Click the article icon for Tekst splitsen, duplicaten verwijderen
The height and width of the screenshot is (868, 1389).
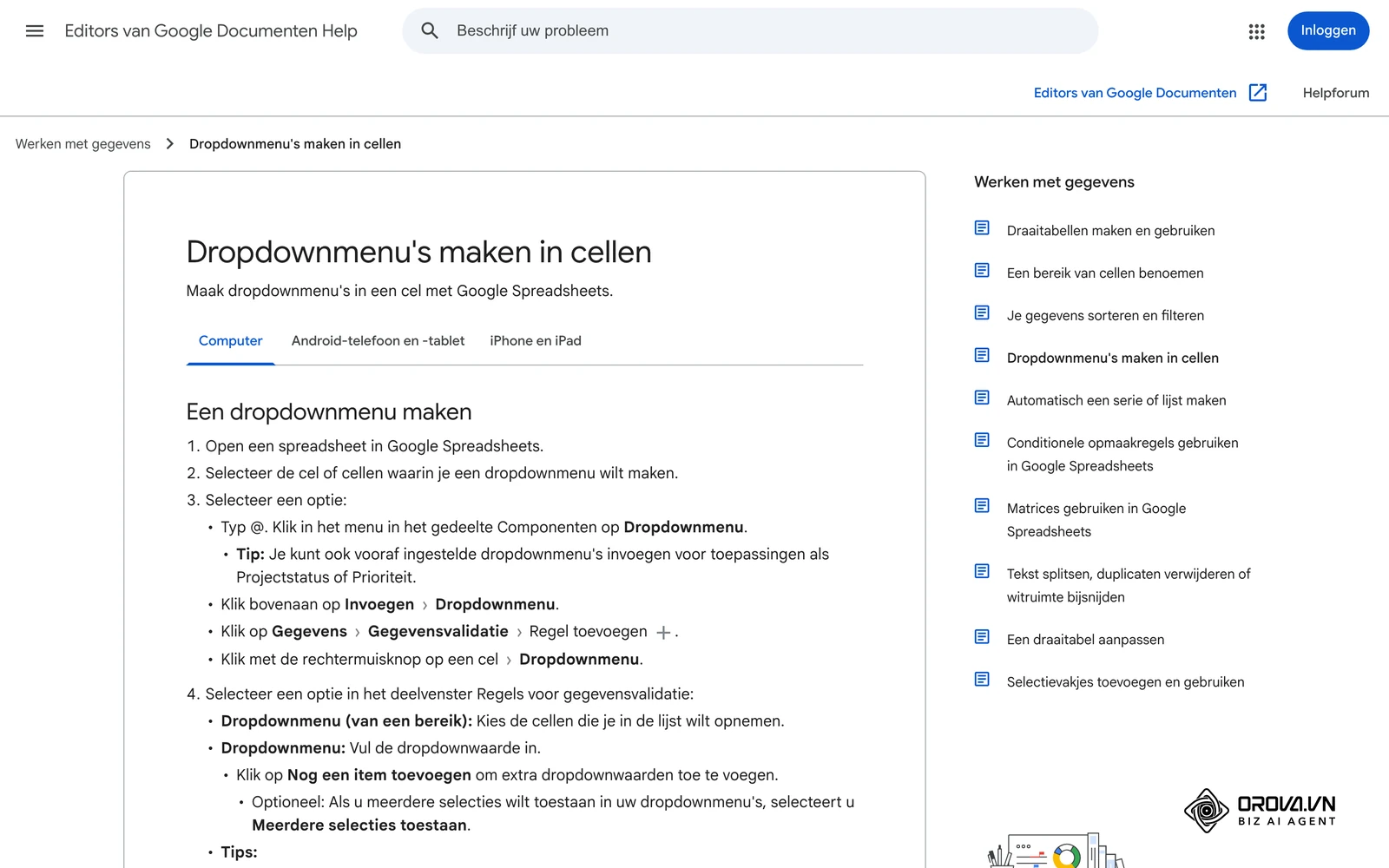pos(982,572)
